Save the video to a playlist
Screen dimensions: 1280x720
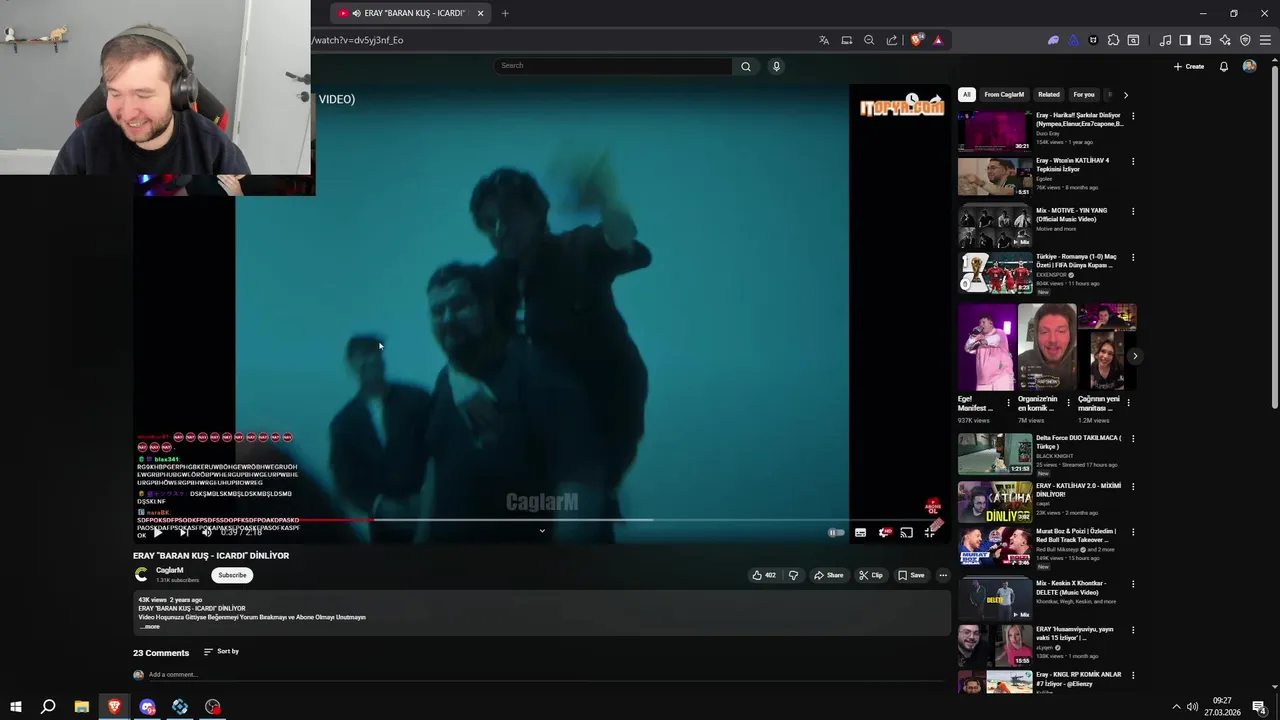[x=911, y=575]
